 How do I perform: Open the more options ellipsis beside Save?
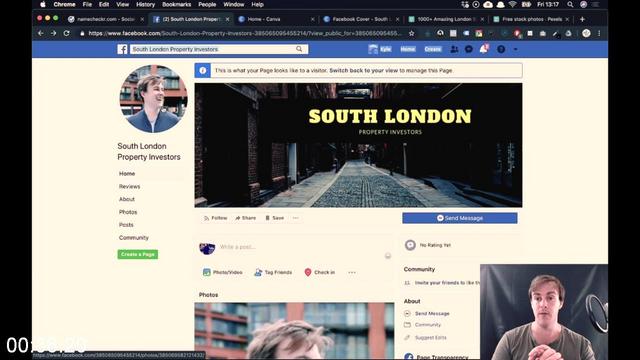tap(296, 218)
